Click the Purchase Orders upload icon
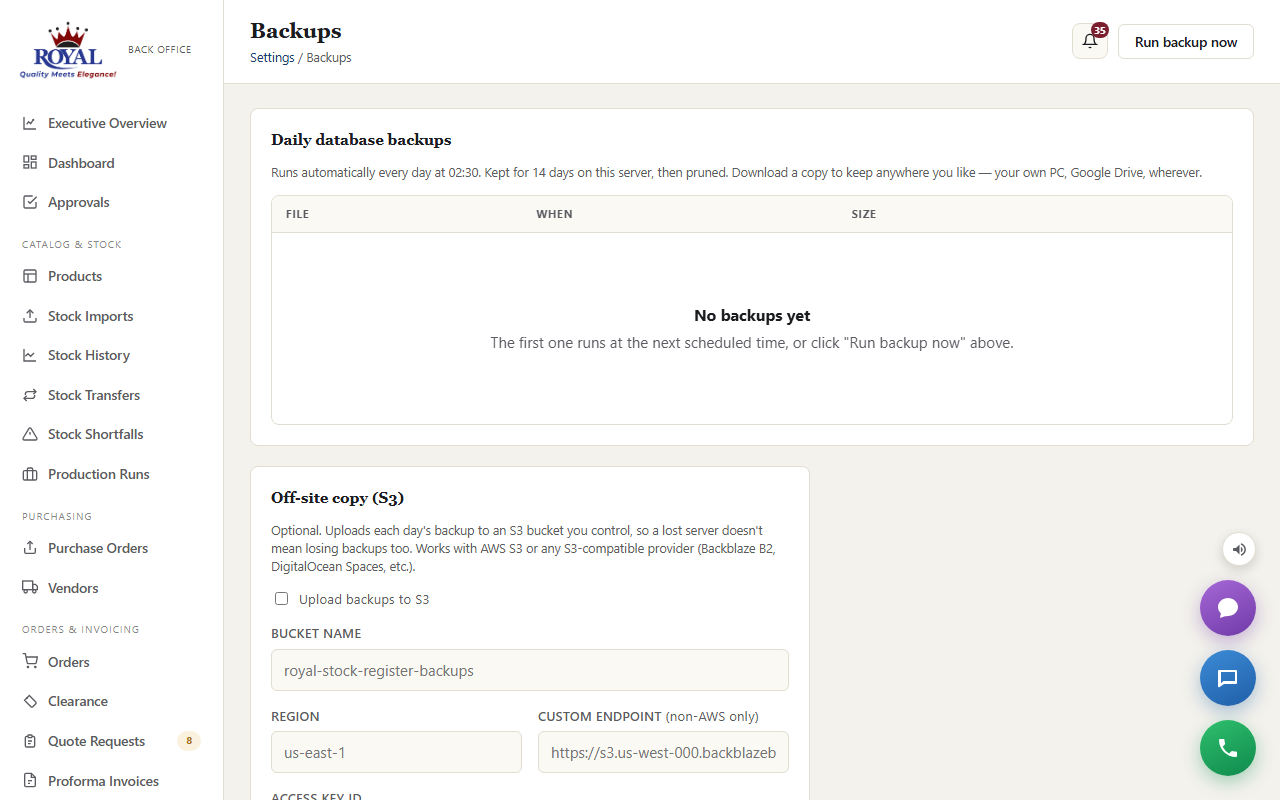Viewport: 1280px width, 800px height. 30,548
